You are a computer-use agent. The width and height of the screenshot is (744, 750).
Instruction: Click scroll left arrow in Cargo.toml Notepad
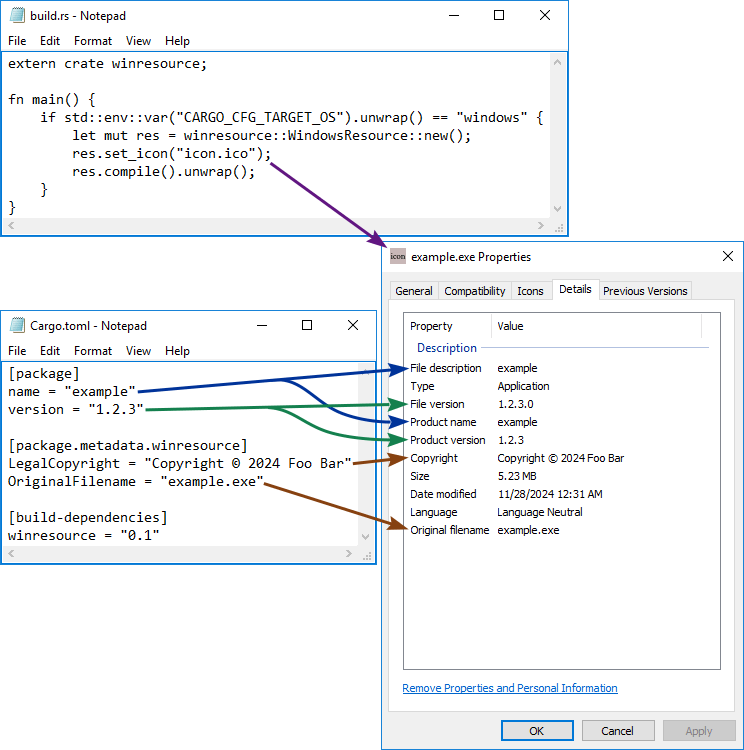pyautogui.click(x=11, y=553)
